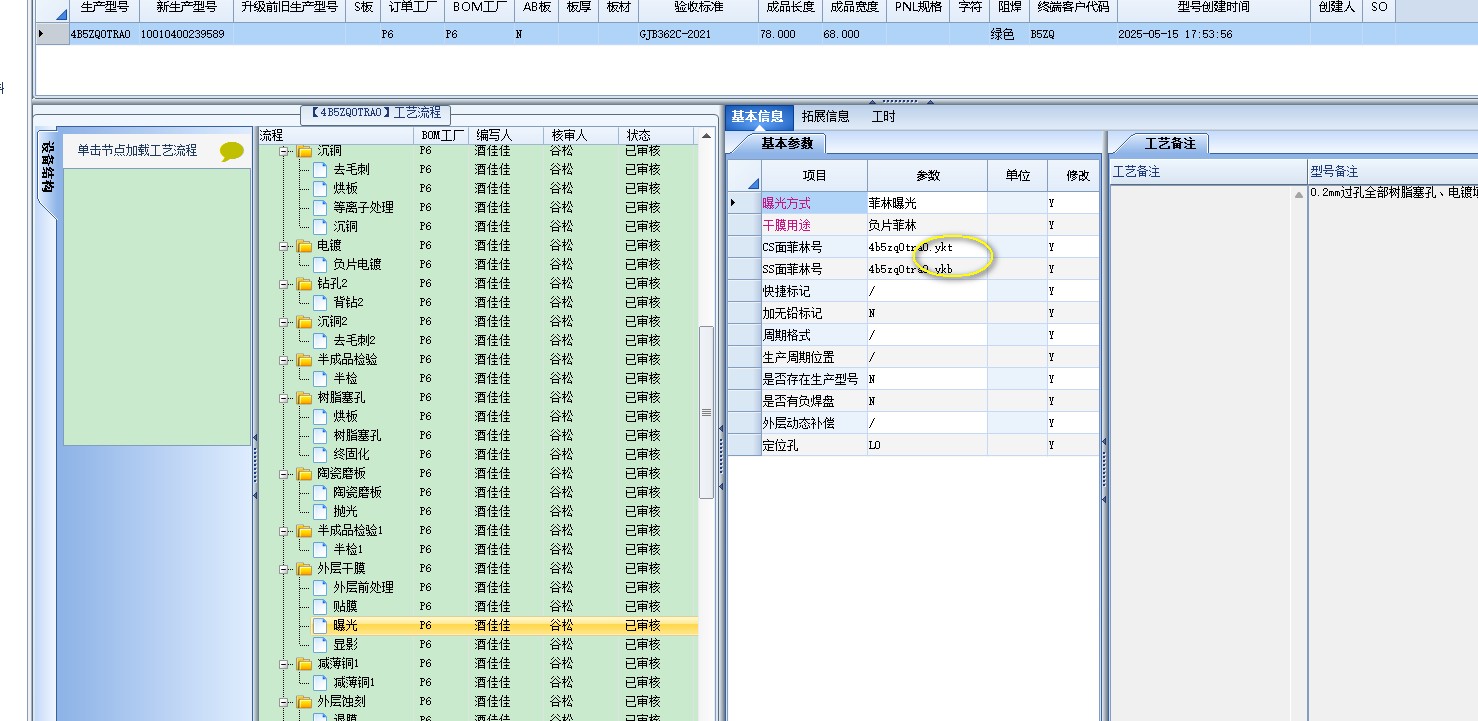Image resolution: width=1478 pixels, height=721 pixels.
Task: Click the 4b5zq0tra0.ykb SS film number value
Action: tap(927, 269)
